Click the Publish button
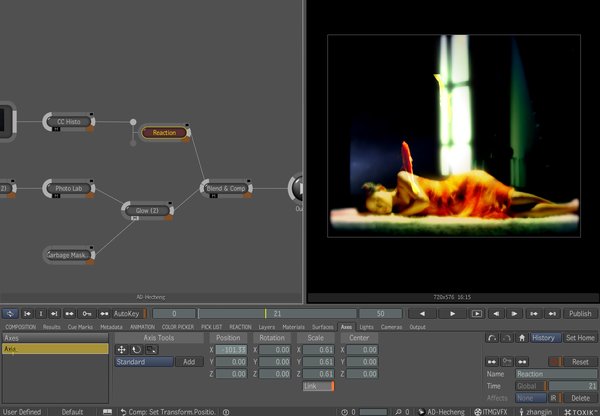This screenshot has height=416, width=600. pos(579,313)
